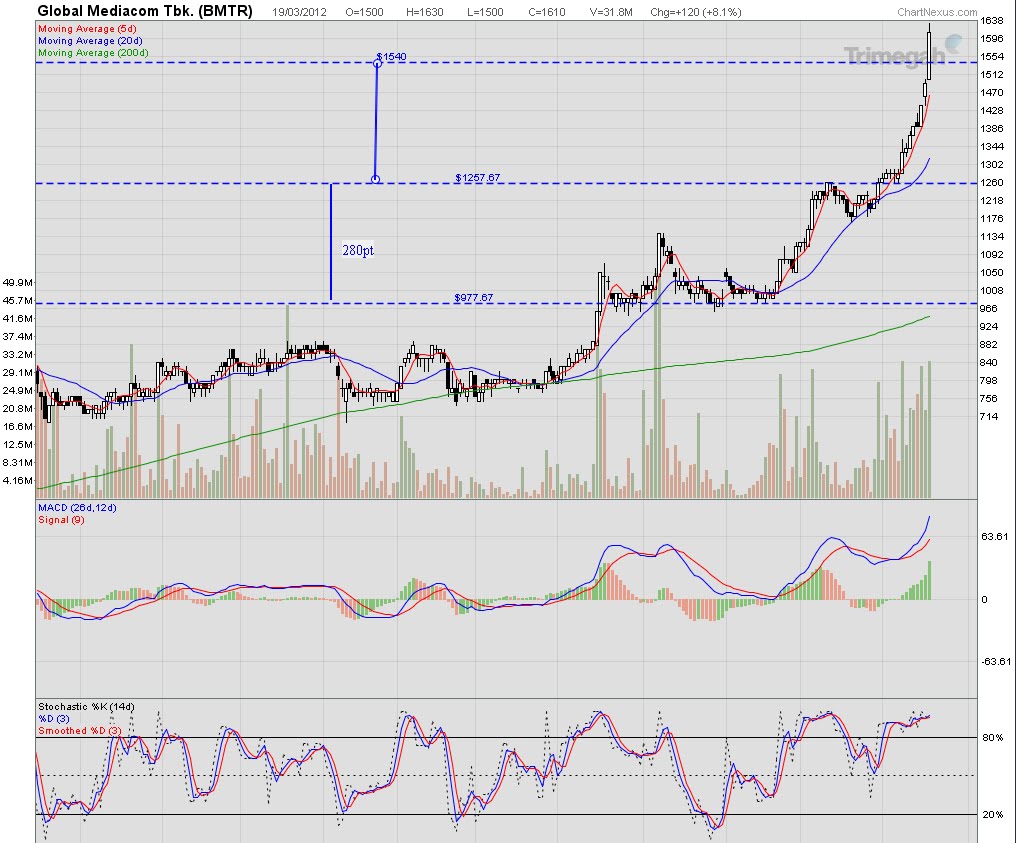Select the Moving Average (200d) legend
The image size is (1016, 843).
click(93, 52)
